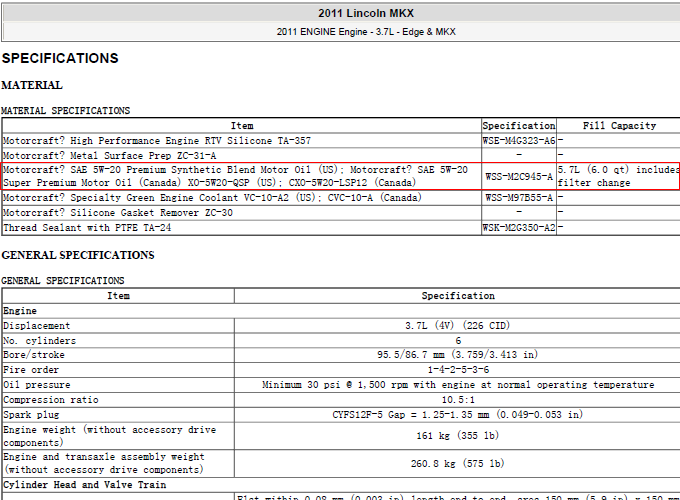Click the '161 kg (355 lb)' value
The height and width of the screenshot is (500, 680).
pos(458,435)
